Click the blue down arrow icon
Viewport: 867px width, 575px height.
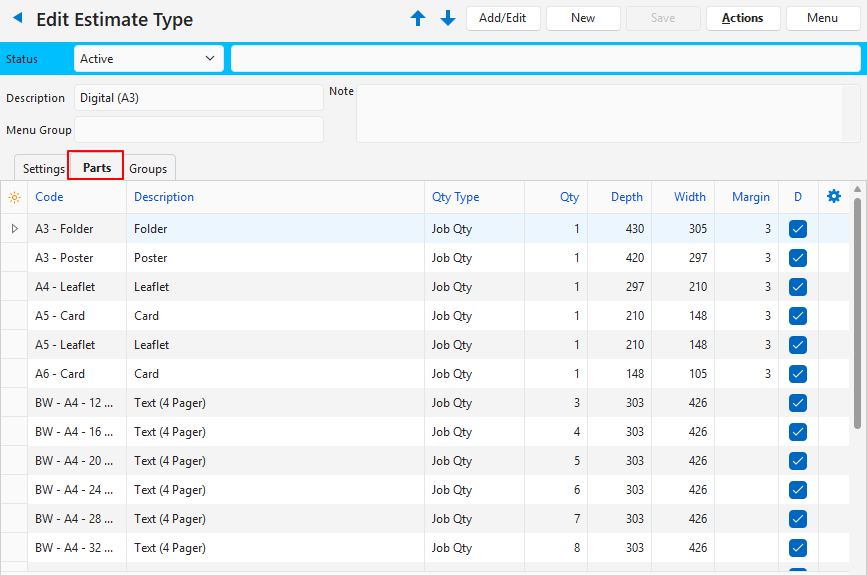pyautogui.click(x=448, y=18)
